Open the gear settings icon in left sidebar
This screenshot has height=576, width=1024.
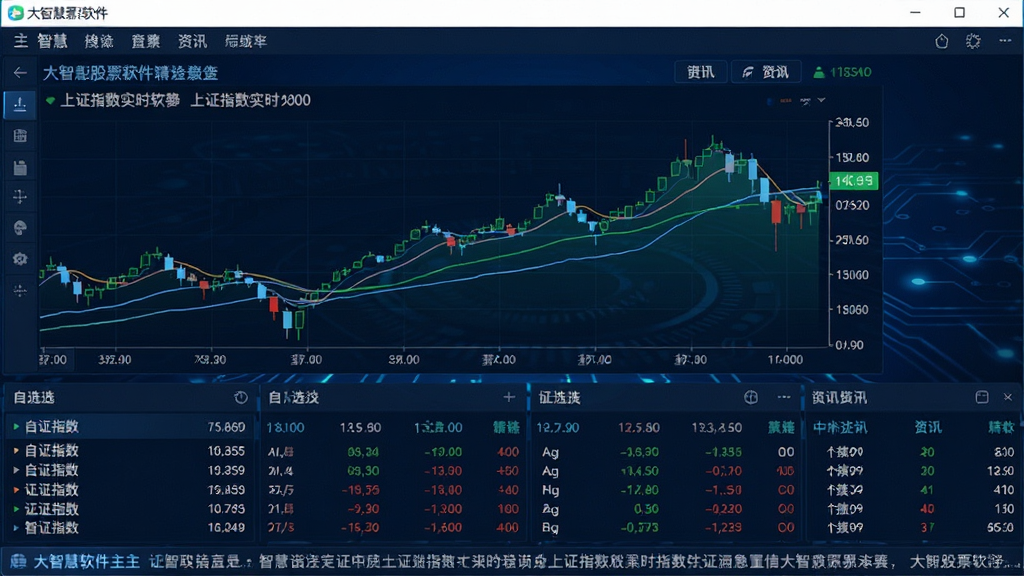pos(20,259)
